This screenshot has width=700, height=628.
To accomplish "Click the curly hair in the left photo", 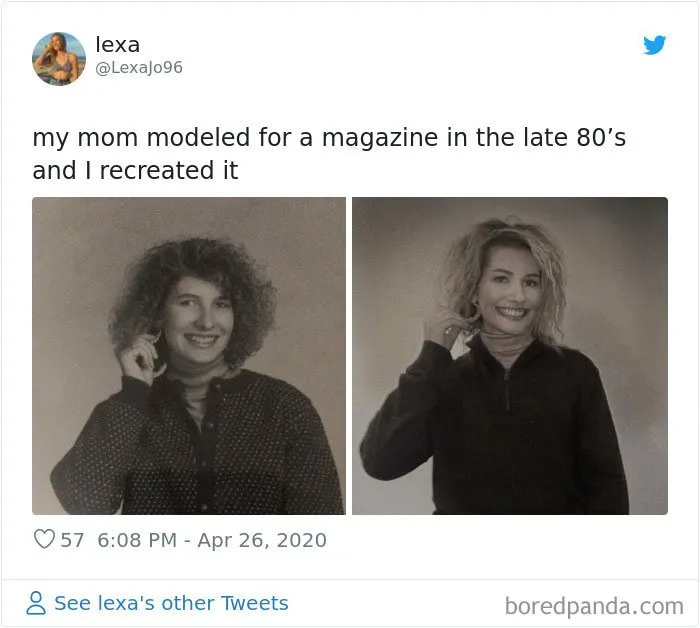I will click(193, 286).
